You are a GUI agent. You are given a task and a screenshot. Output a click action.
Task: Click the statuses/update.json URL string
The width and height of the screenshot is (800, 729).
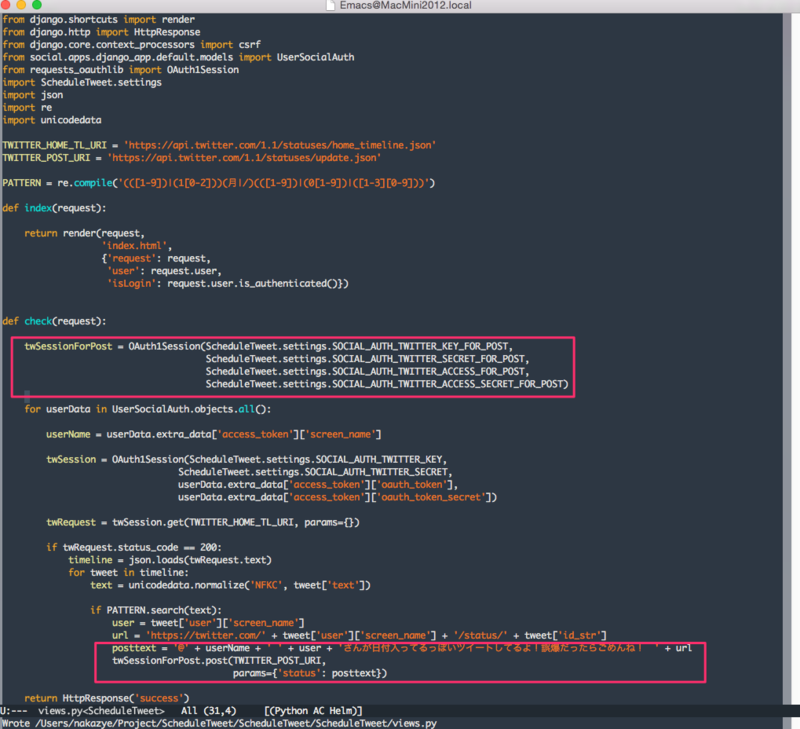[244, 158]
